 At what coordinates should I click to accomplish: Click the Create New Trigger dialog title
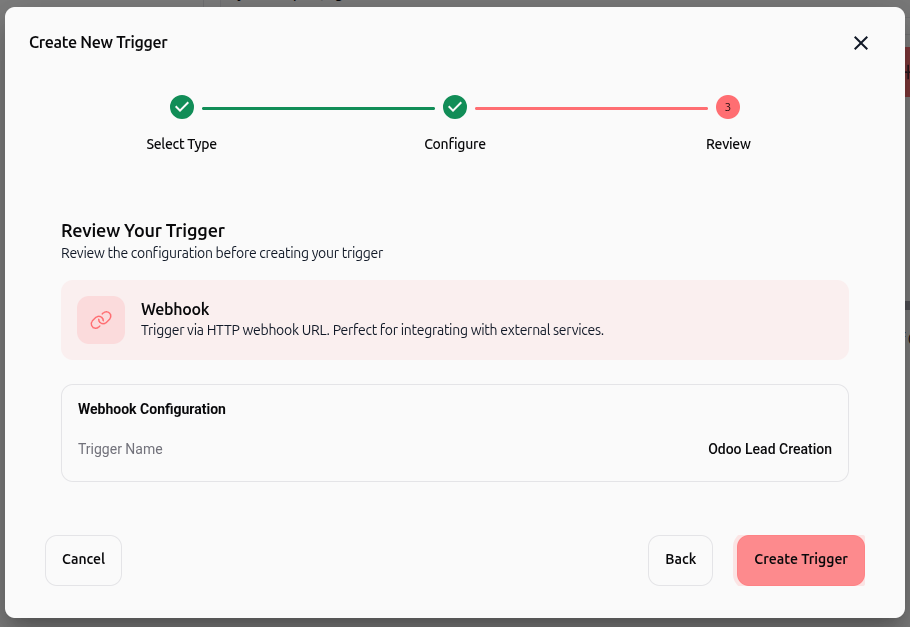click(98, 42)
